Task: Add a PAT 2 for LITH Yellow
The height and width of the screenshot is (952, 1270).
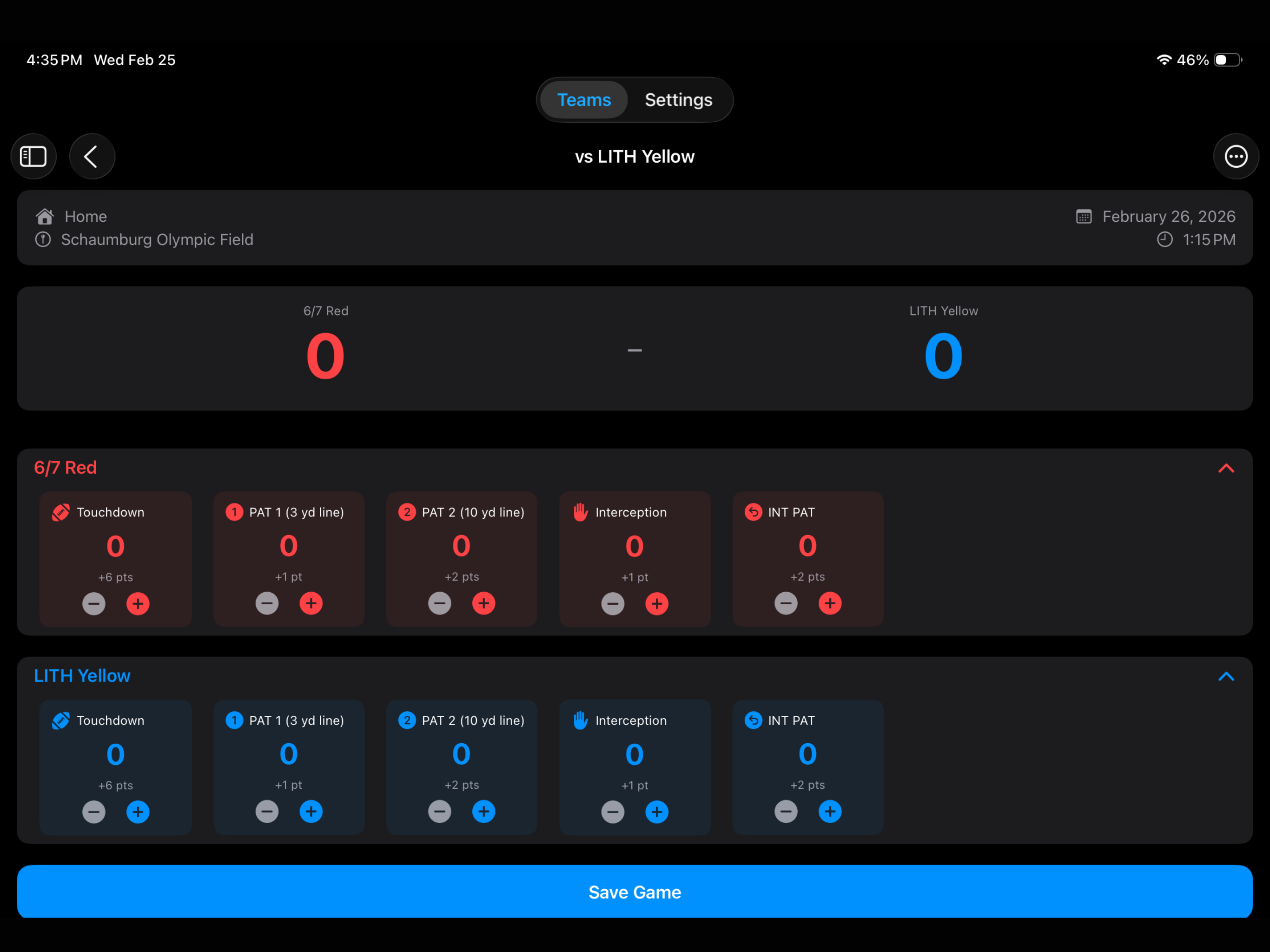Action: coord(484,811)
